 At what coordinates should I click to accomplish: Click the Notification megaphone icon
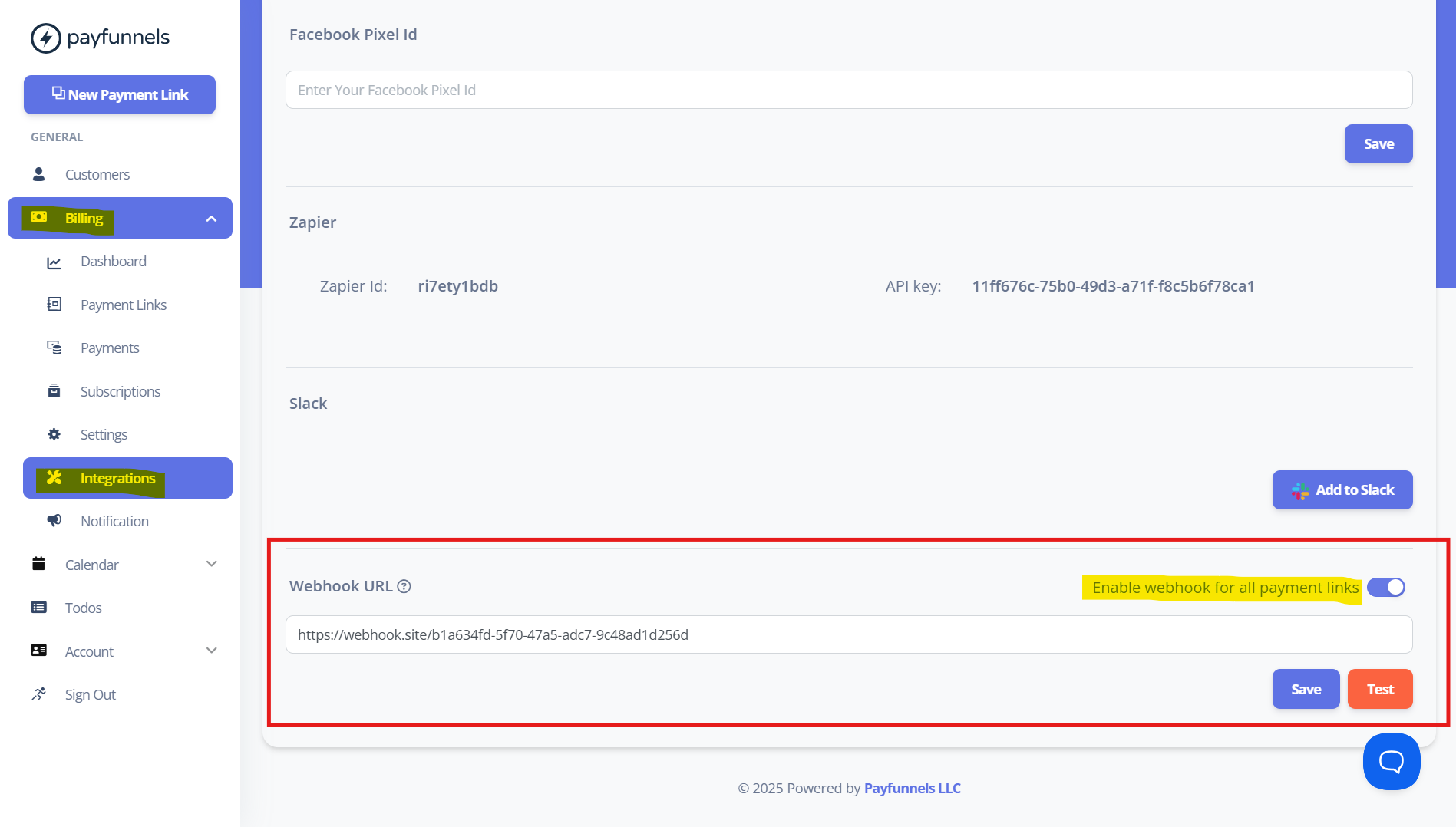[x=54, y=521]
